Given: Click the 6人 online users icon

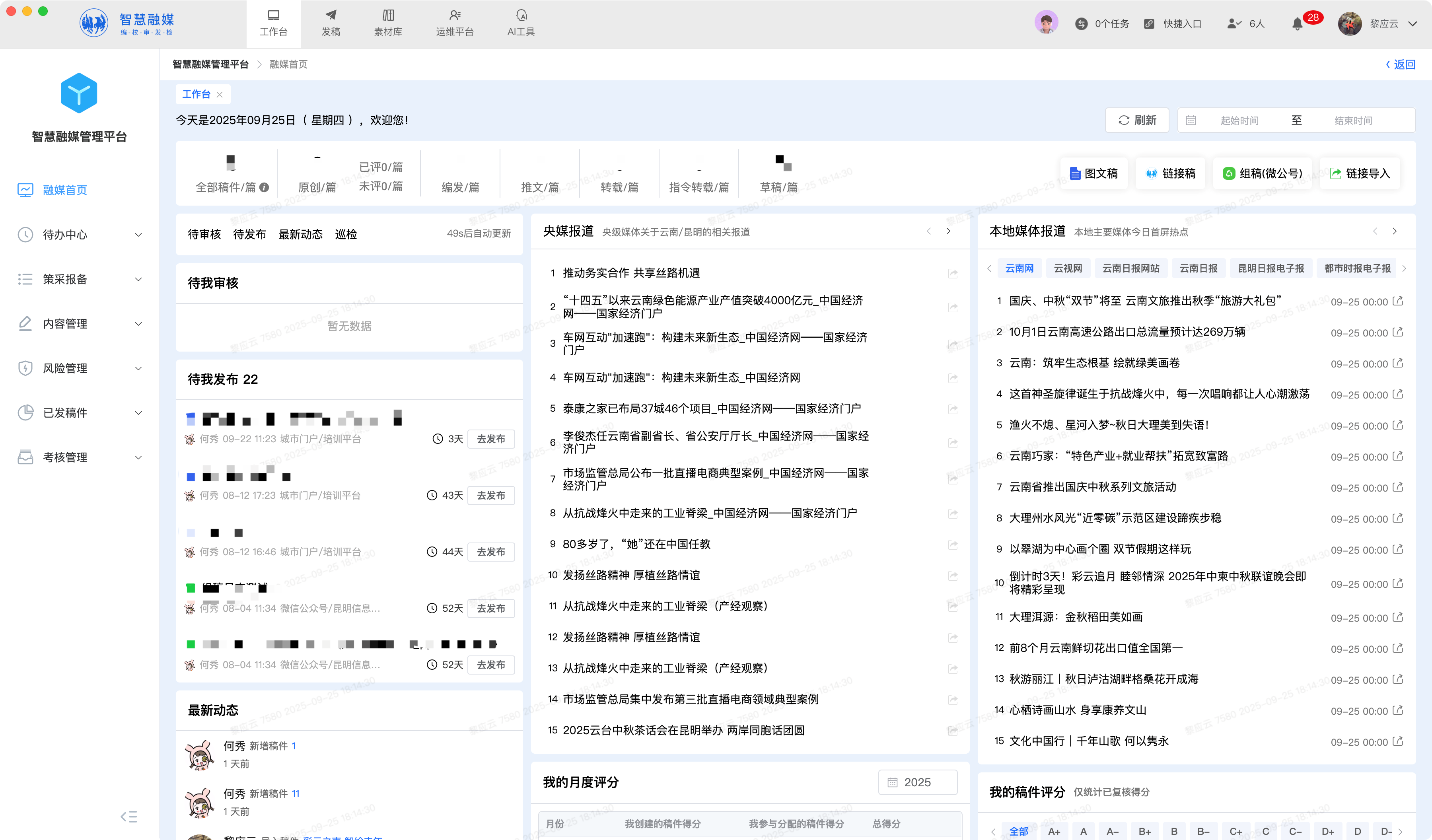Looking at the screenshot, I should [1234, 24].
